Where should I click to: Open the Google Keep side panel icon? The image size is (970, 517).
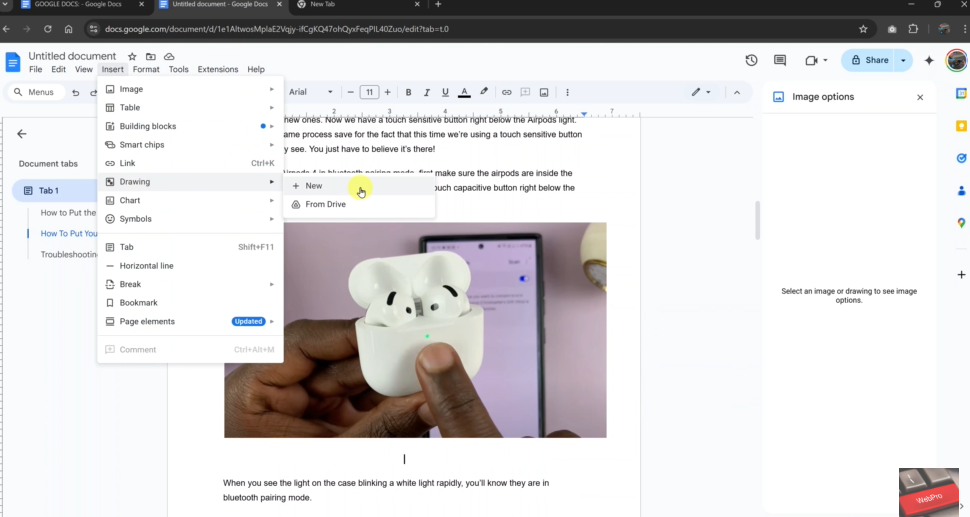click(961, 126)
